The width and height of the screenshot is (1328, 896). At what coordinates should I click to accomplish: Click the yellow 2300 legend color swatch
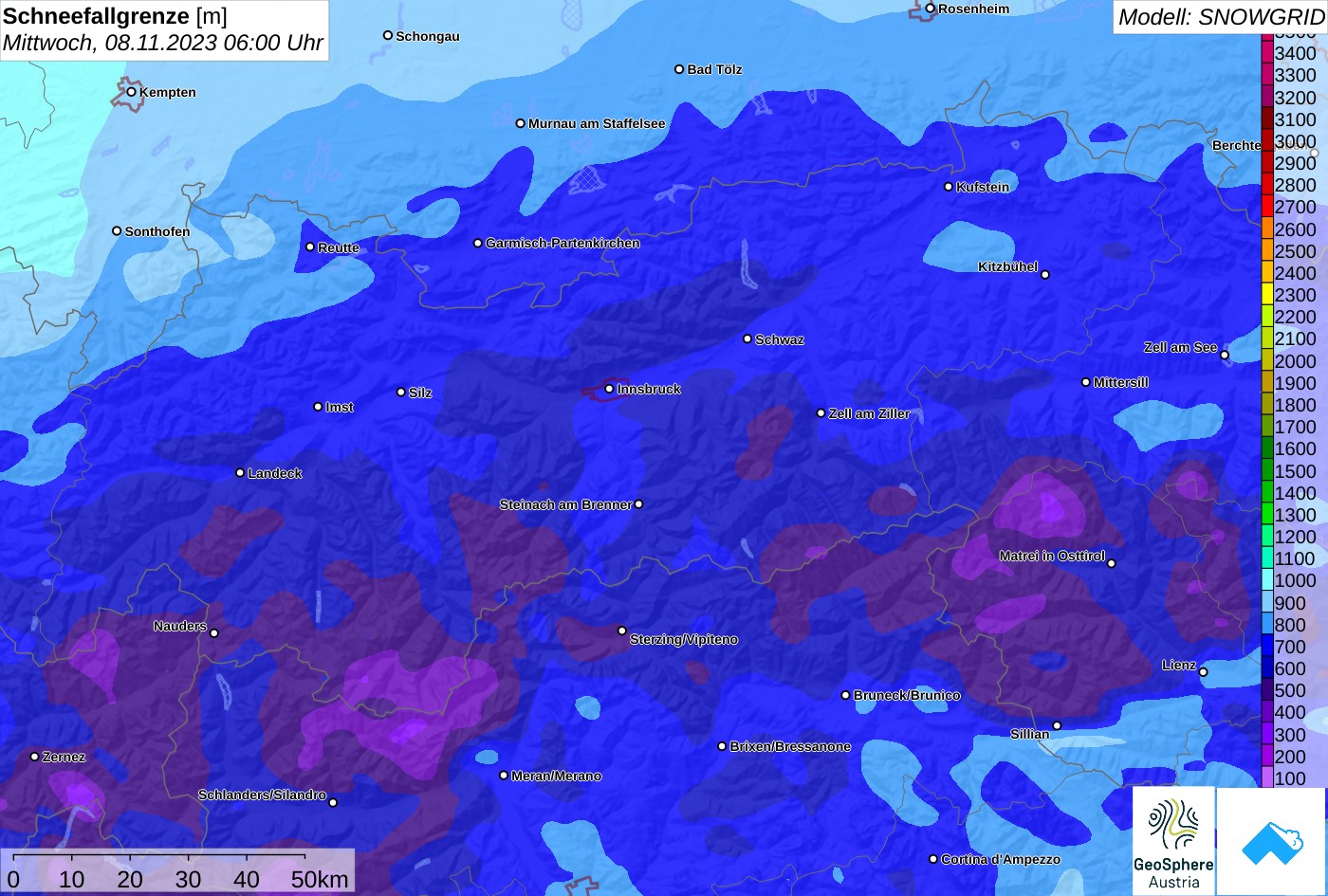(x=1266, y=295)
